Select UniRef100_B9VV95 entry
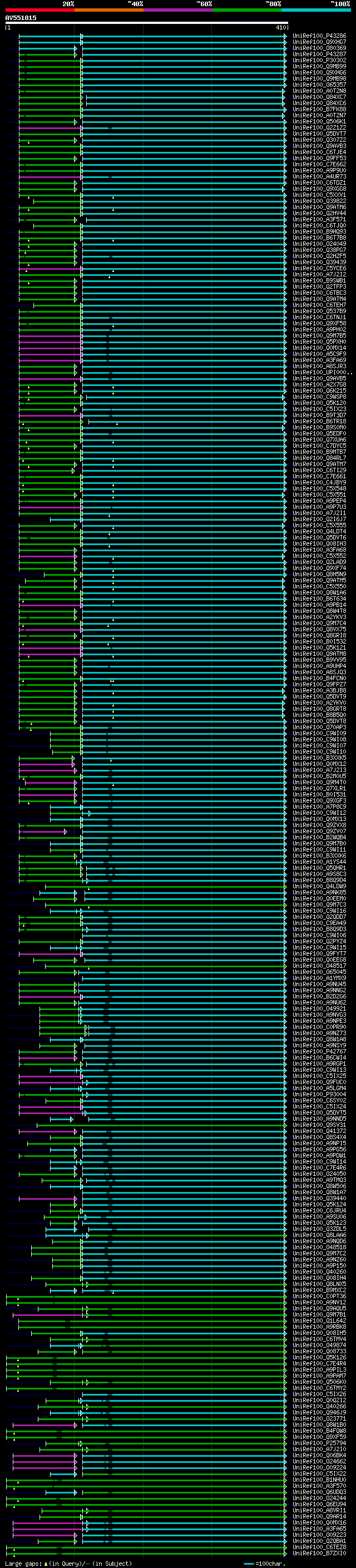 319,660
